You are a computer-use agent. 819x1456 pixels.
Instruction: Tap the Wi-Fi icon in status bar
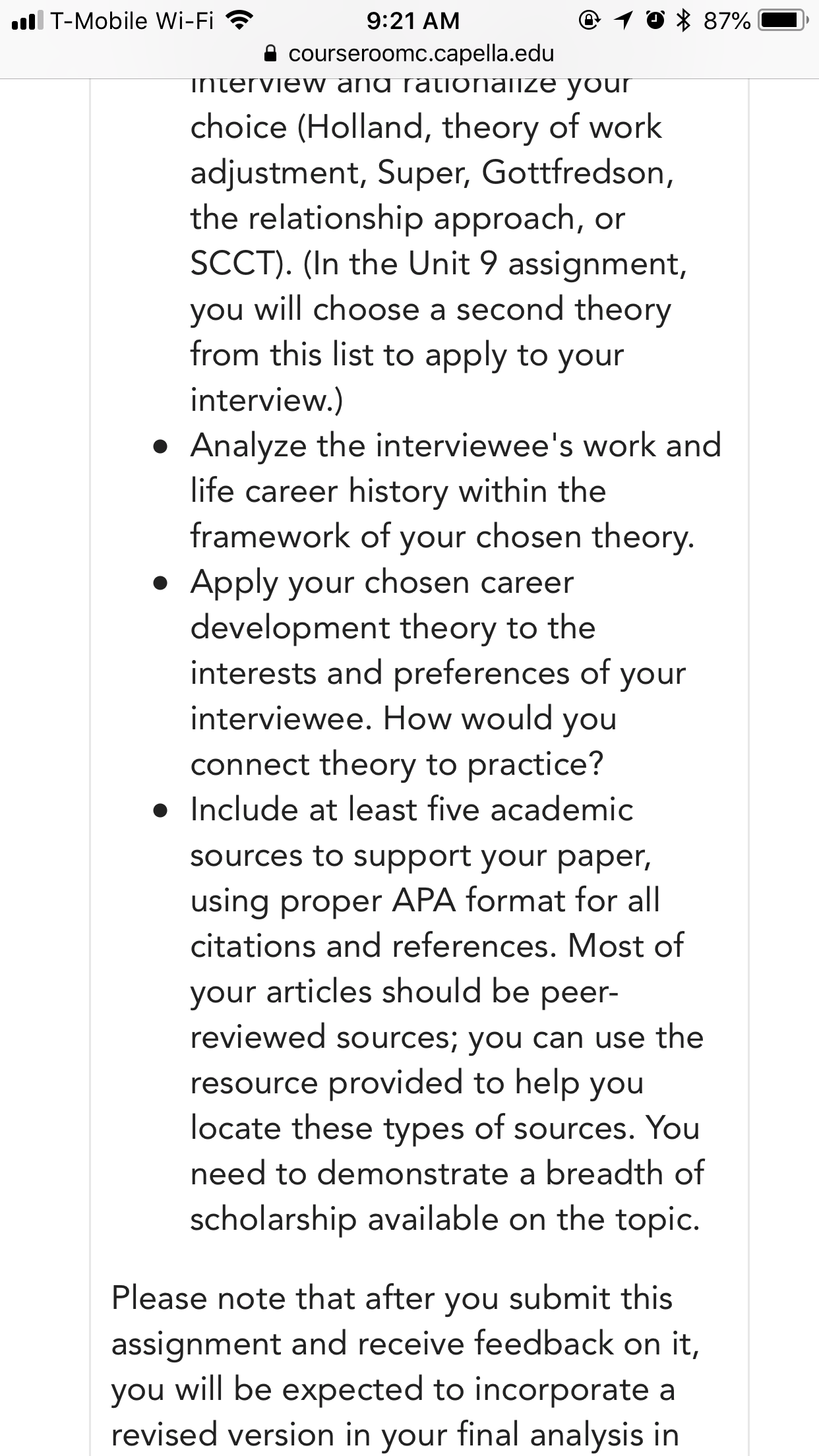(x=239, y=21)
